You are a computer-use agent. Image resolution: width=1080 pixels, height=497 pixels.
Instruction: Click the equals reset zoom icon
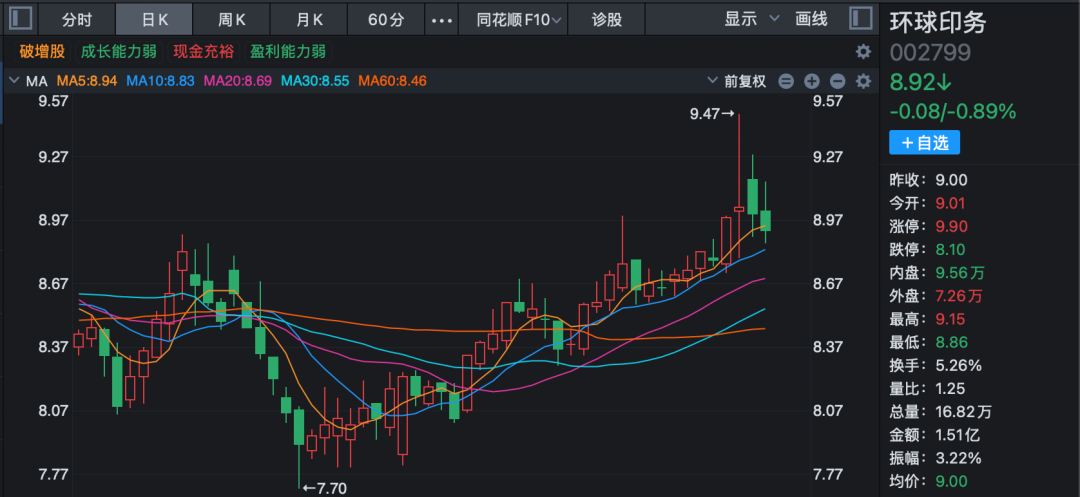coord(786,81)
